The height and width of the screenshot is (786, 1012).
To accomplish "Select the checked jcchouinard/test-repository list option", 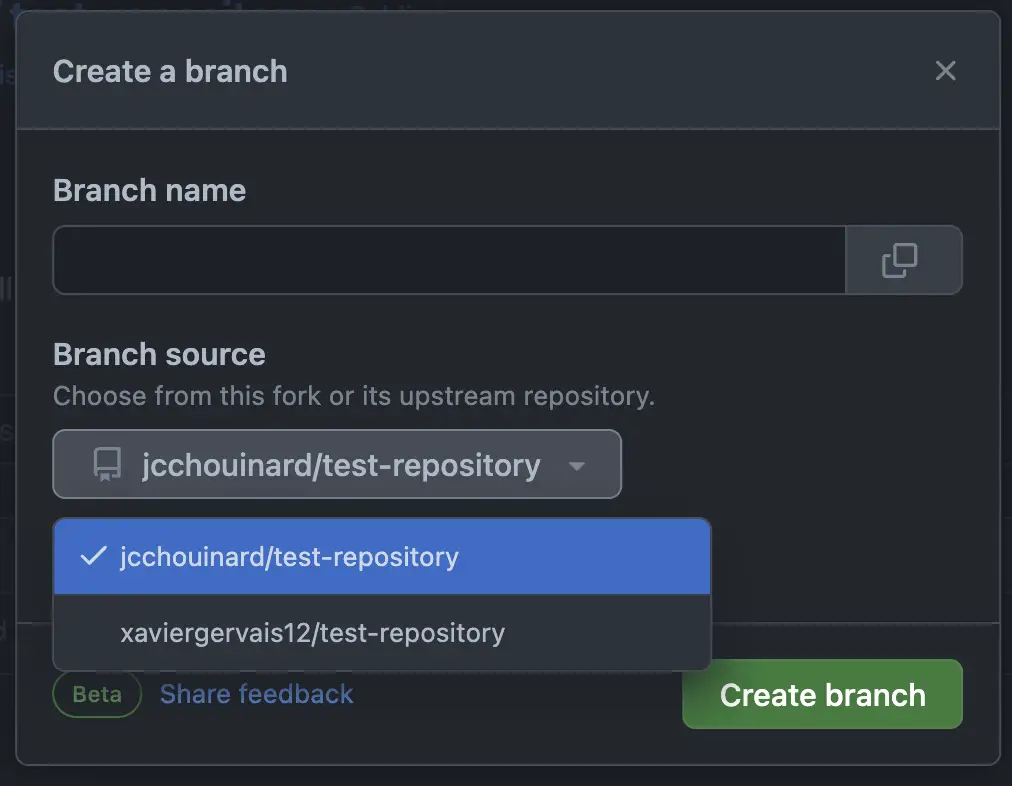I will (x=289, y=557).
